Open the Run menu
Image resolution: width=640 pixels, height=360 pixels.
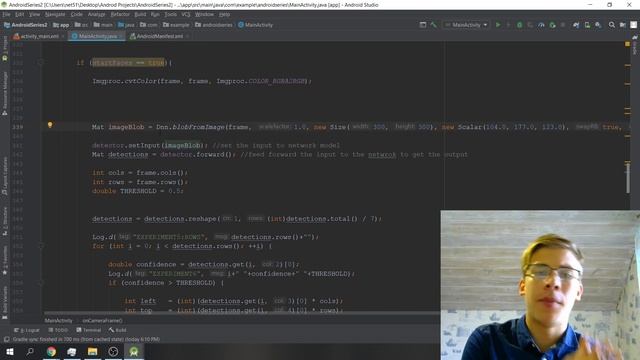[155, 14]
